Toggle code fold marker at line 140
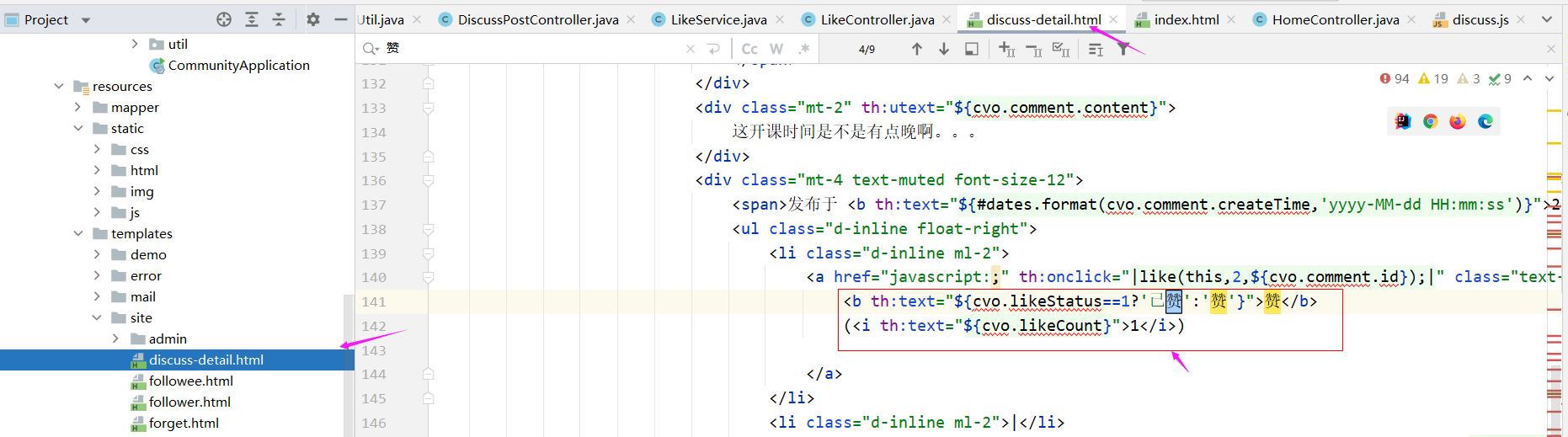Screen dimensions: 1568x437 pyautogui.click(x=429, y=277)
